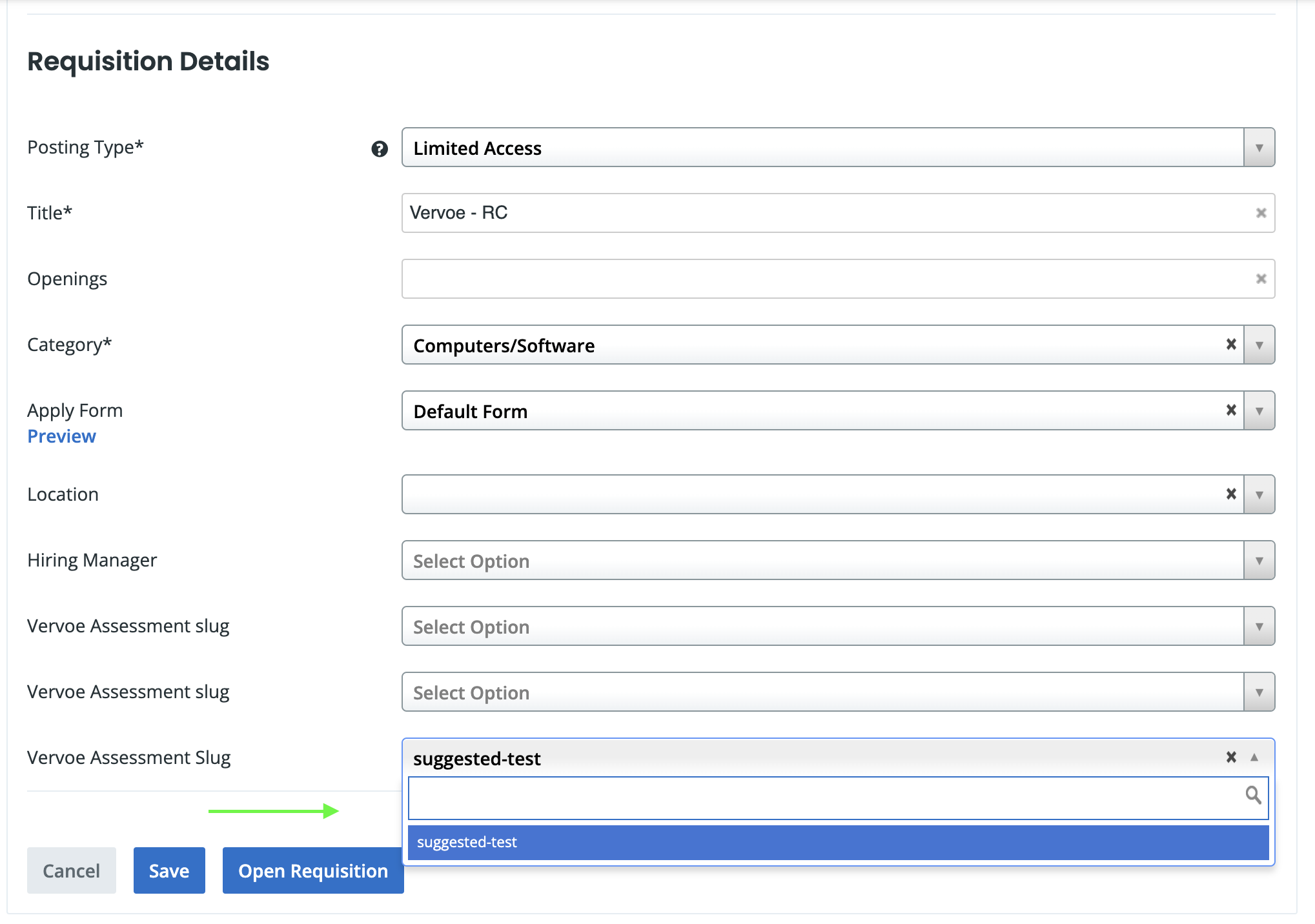Clear the suggested-test slug selection
This screenshot has width=1315, height=924.
tap(1231, 758)
